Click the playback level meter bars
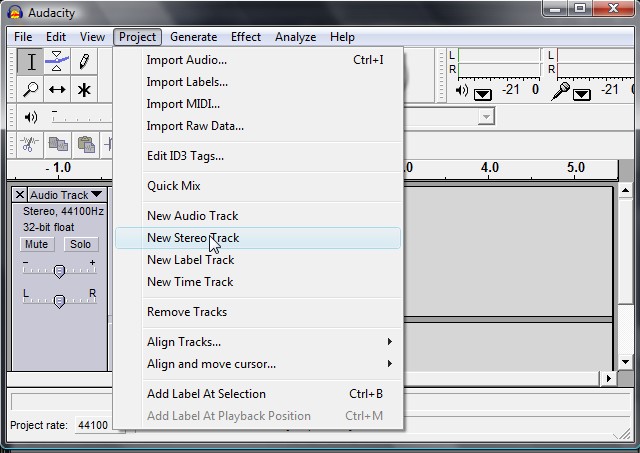Image resolution: width=640 pixels, height=453 pixels. [499, 63]
